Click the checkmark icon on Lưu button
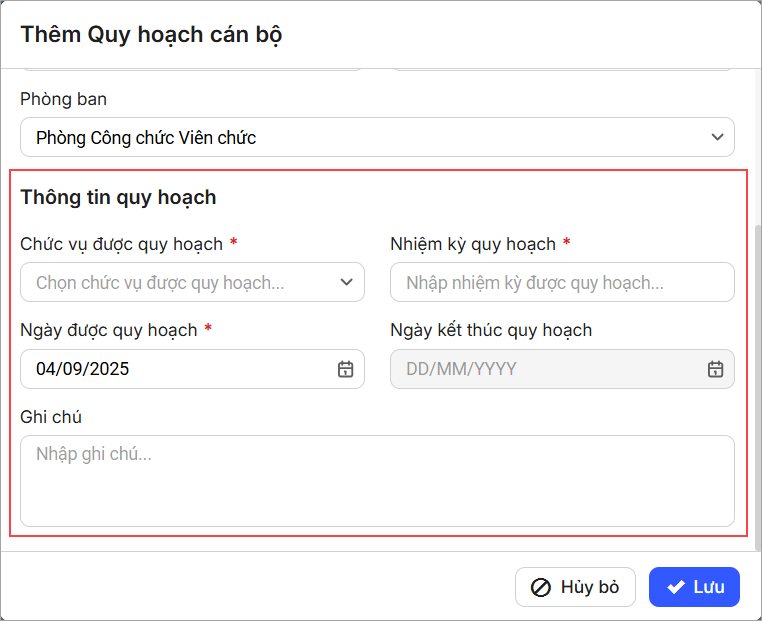This screenshot has height=621, width=762. 676,588
